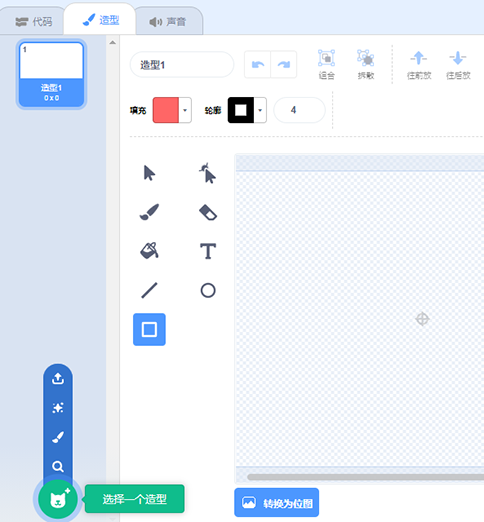Click the red fill color swatch
The width and height of the screenshot is (484, 522).
[166, 110]
